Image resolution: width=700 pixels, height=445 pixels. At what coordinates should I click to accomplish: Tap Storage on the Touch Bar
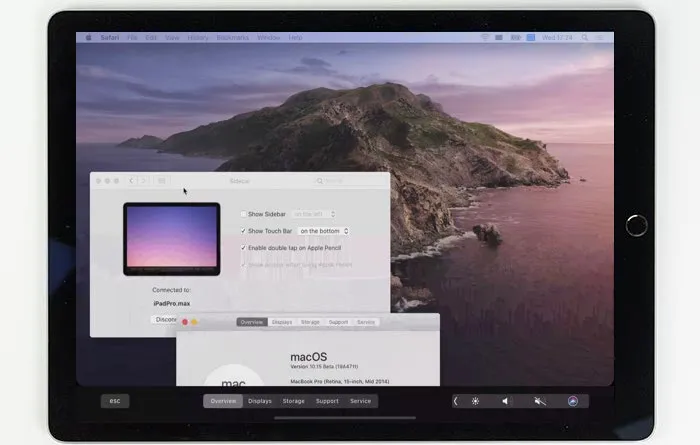click(293, 401)
